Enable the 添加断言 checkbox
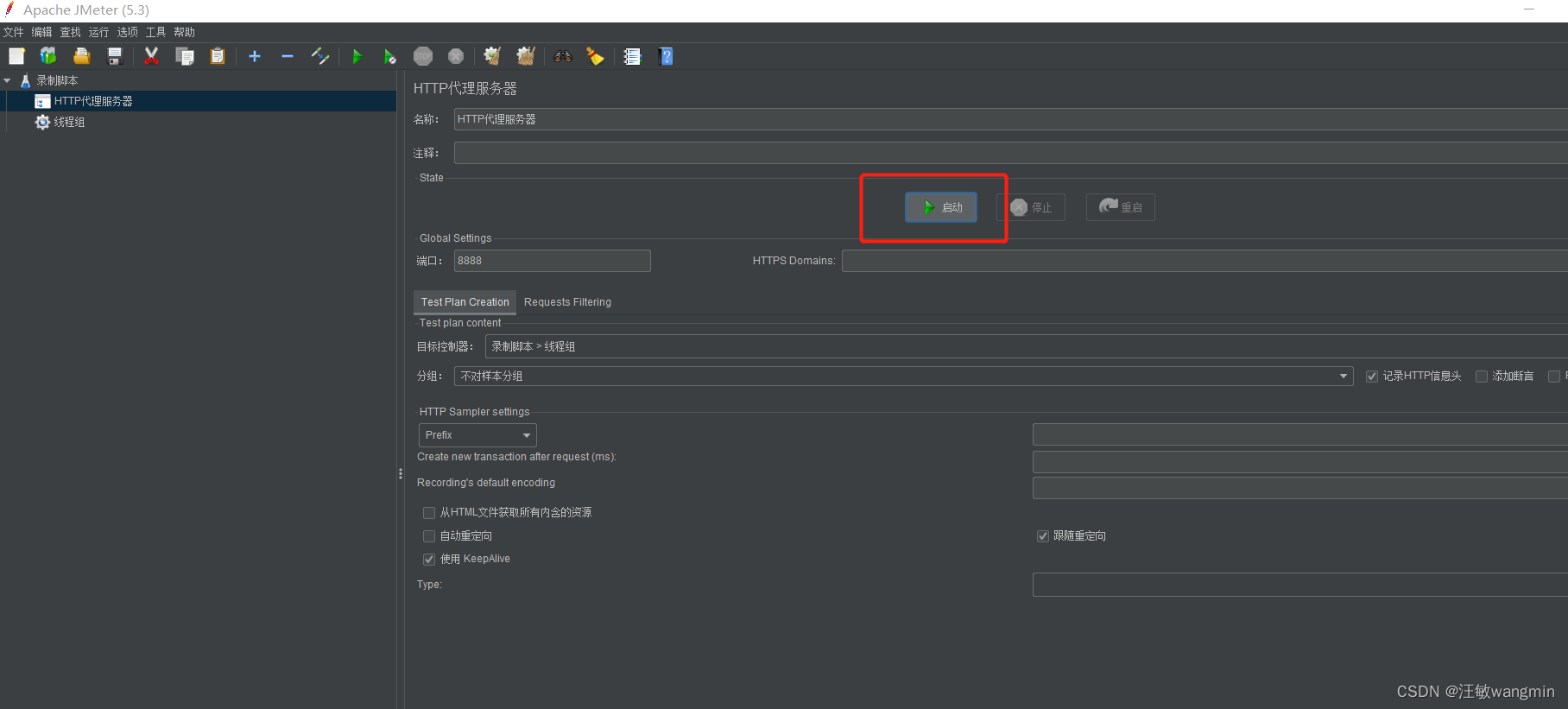Screen dimensions: 1568x709 1482,377
